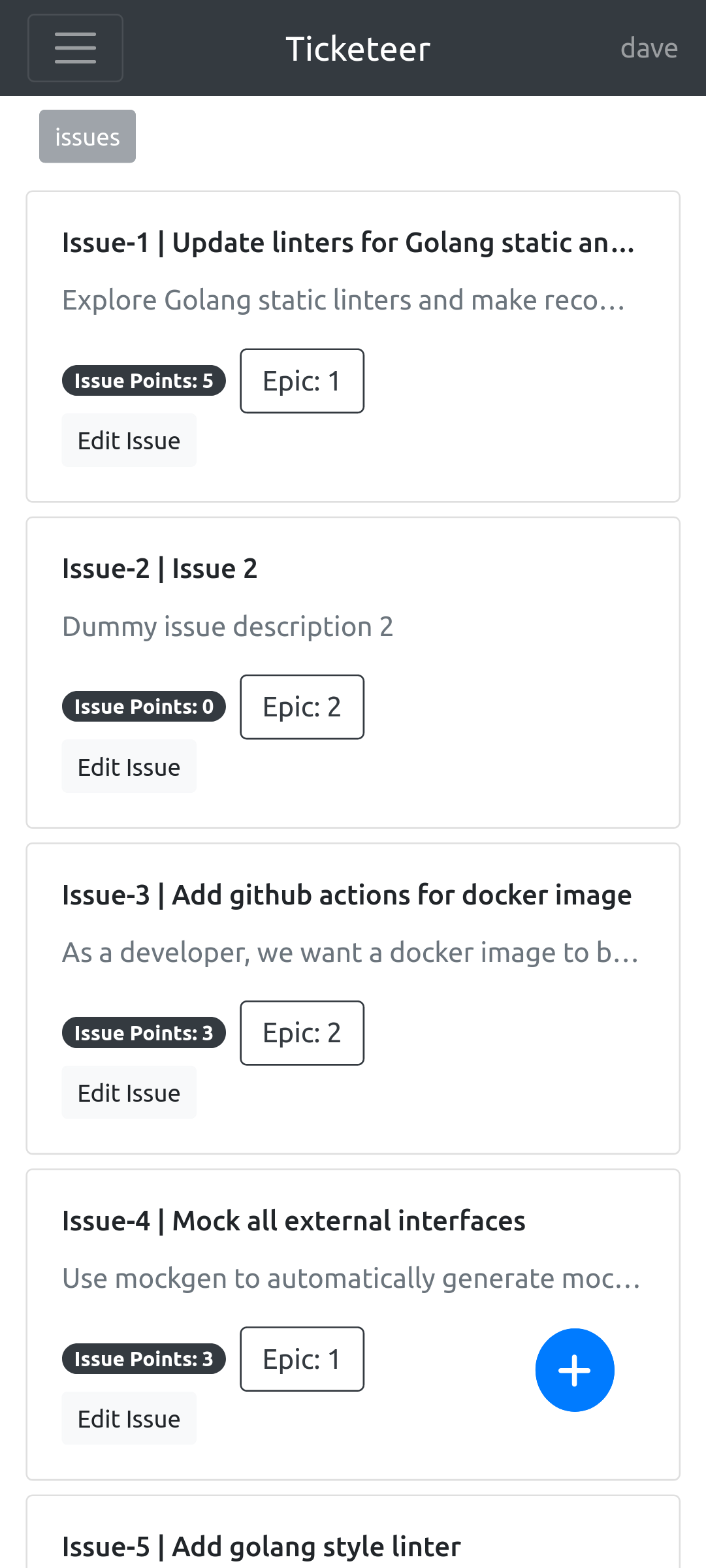This screenshot has width=706, height=1568.
Task: Open Epic 2 from Issue-2 card
Action: coord(302,707)
